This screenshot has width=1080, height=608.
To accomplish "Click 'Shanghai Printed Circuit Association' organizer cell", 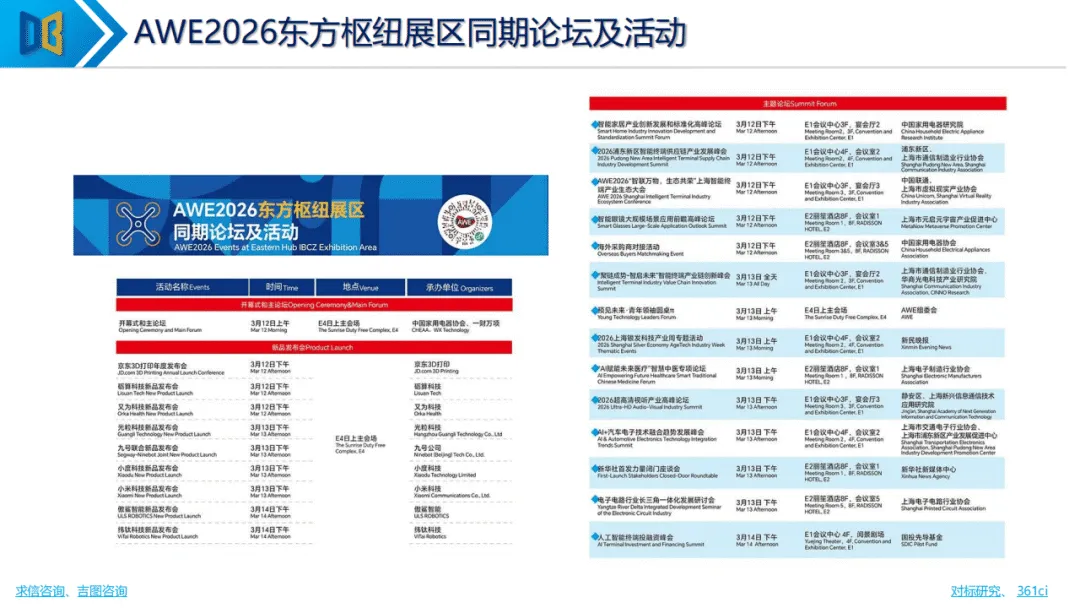I will (x=944, y=505).
